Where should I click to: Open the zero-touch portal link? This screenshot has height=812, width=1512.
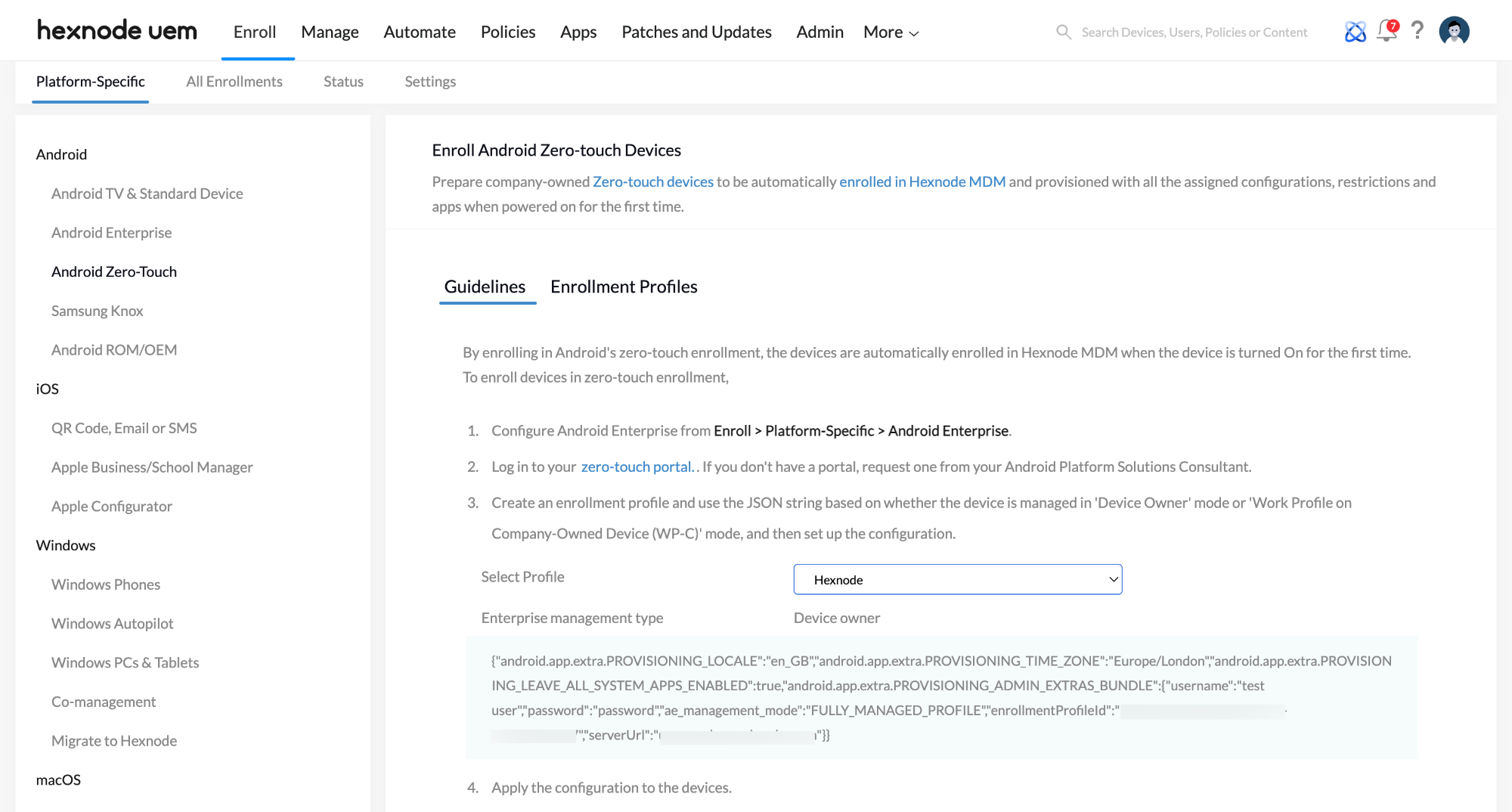[x=637, y=466]
